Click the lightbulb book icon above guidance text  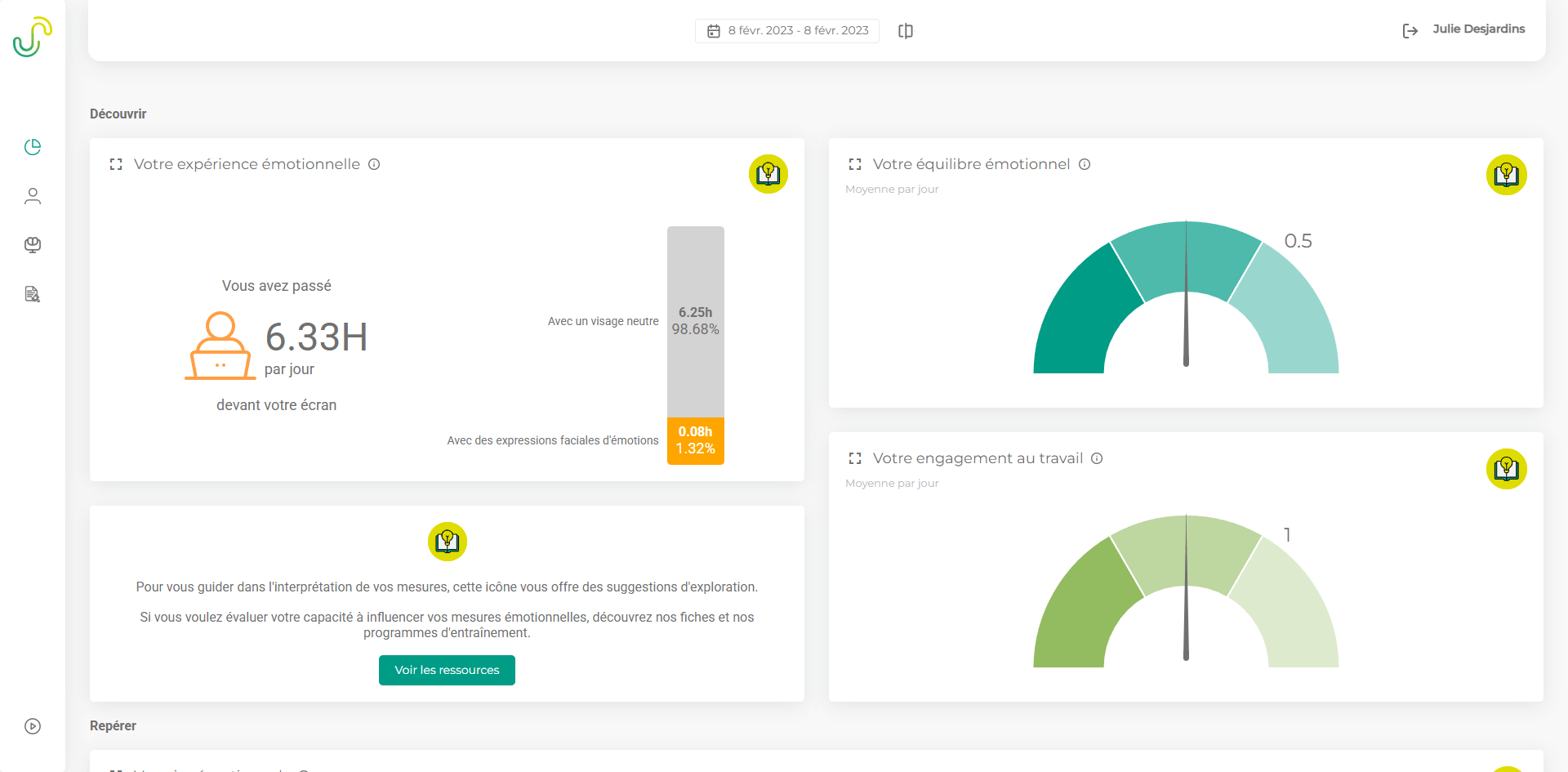coord(448,542)
